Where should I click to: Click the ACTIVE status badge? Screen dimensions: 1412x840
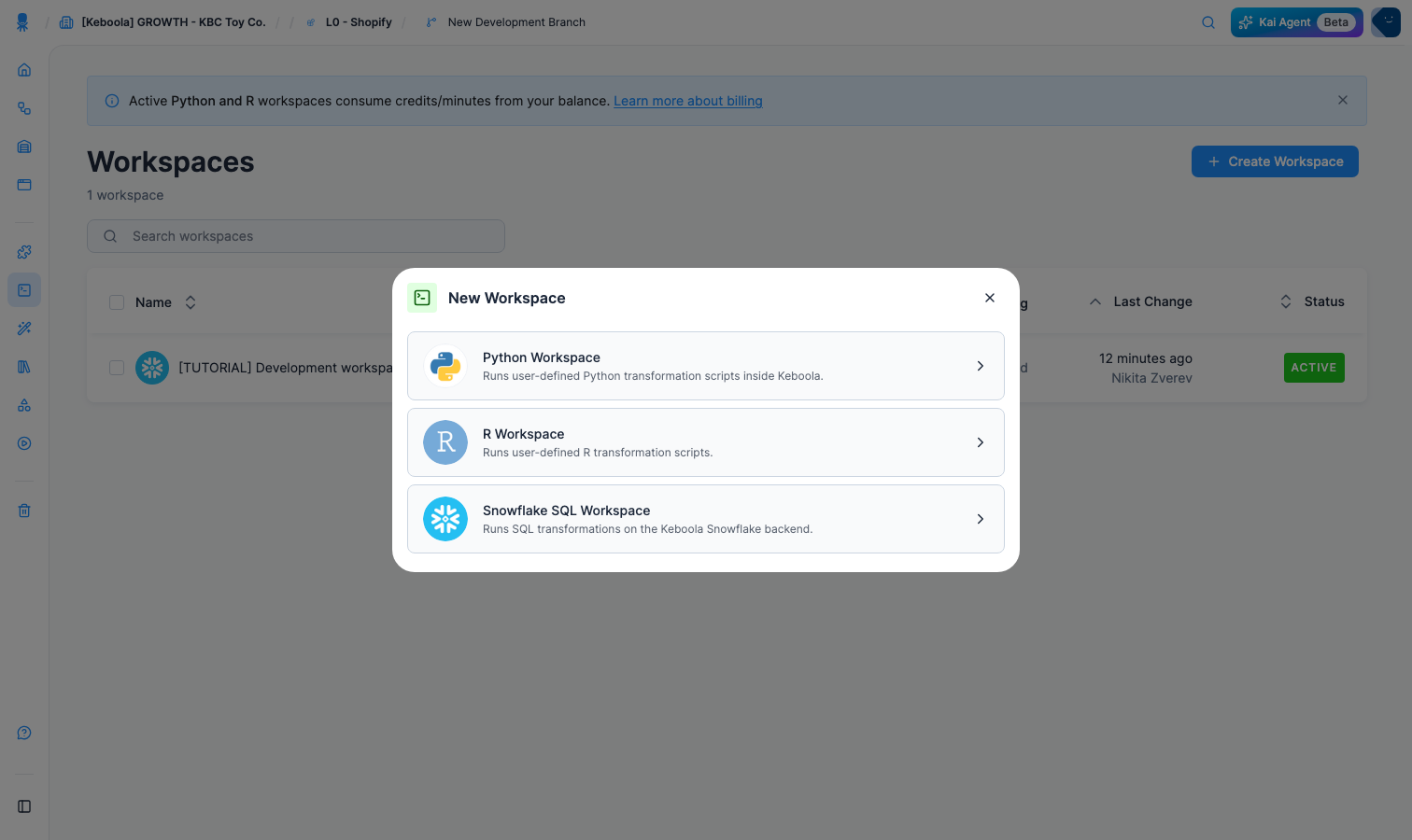coord(1314,368)
